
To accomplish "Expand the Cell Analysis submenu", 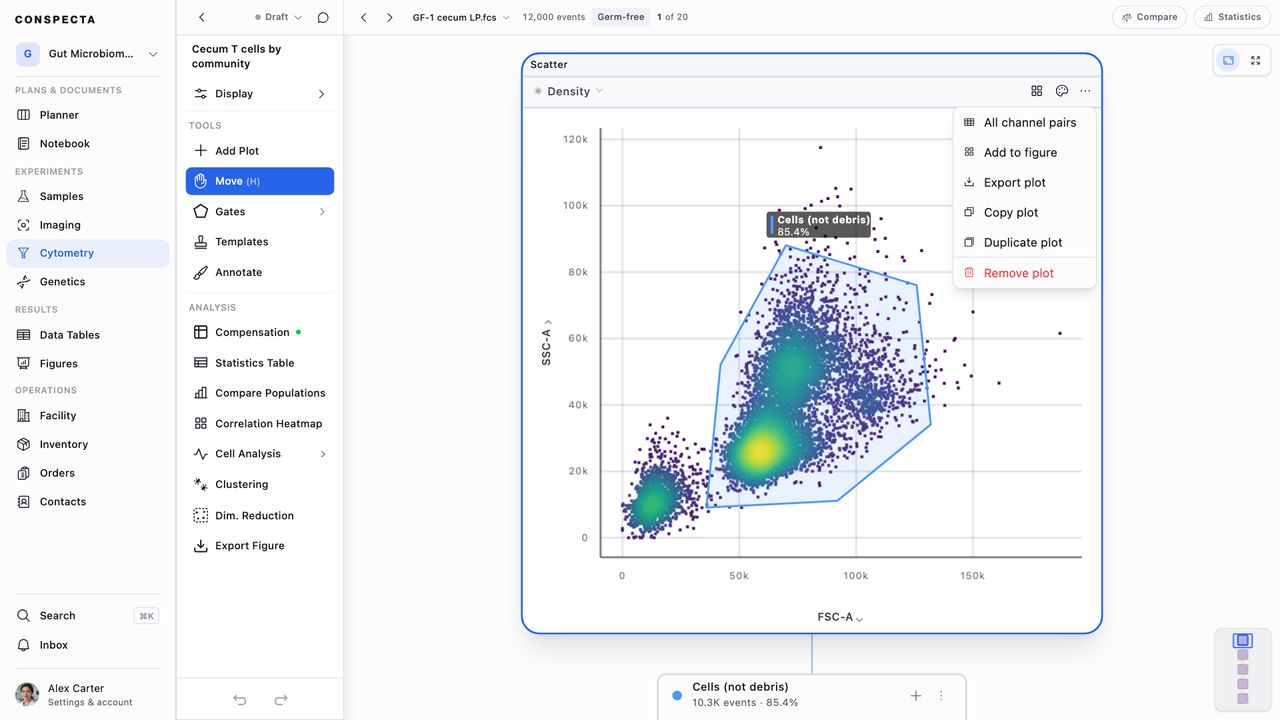I will pos(260,454).
